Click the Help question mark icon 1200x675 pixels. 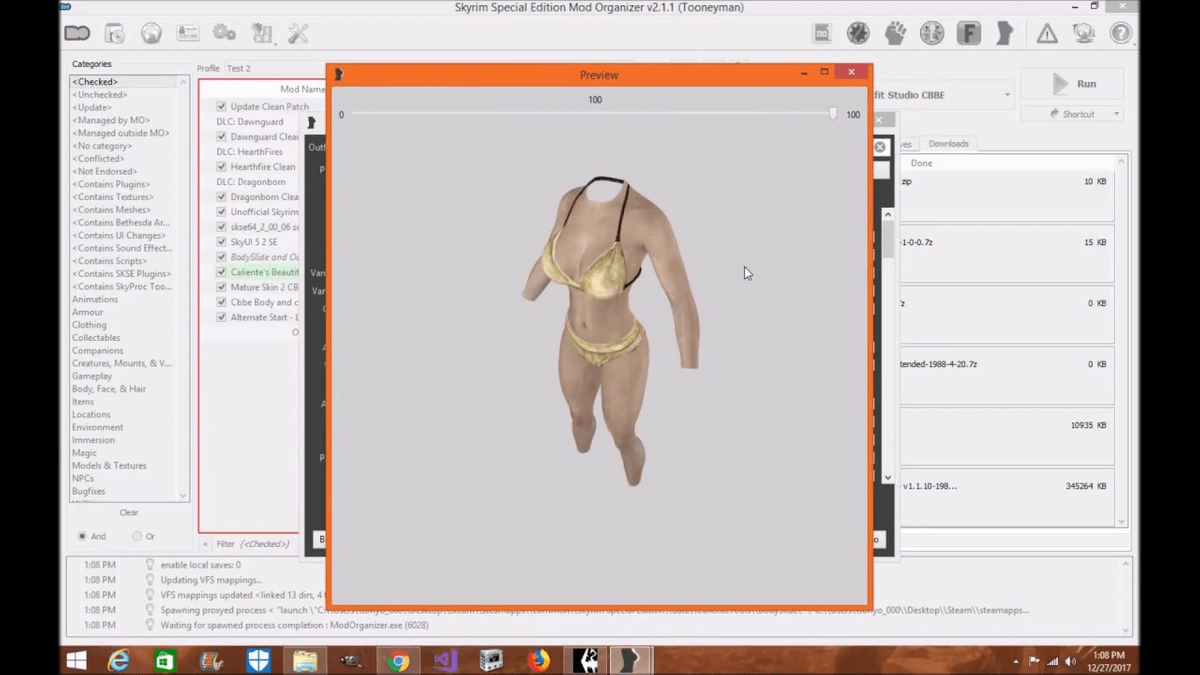coord(1120,34)
